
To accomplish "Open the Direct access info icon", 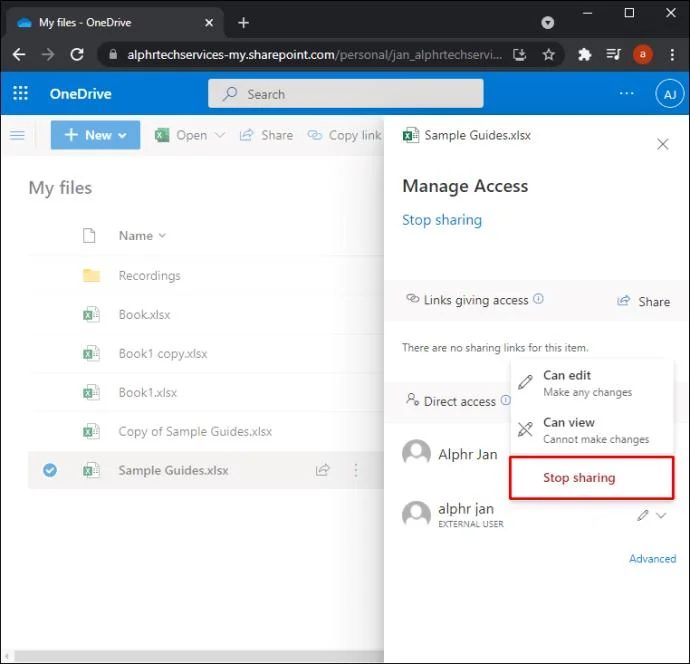I will coord(506,400).
